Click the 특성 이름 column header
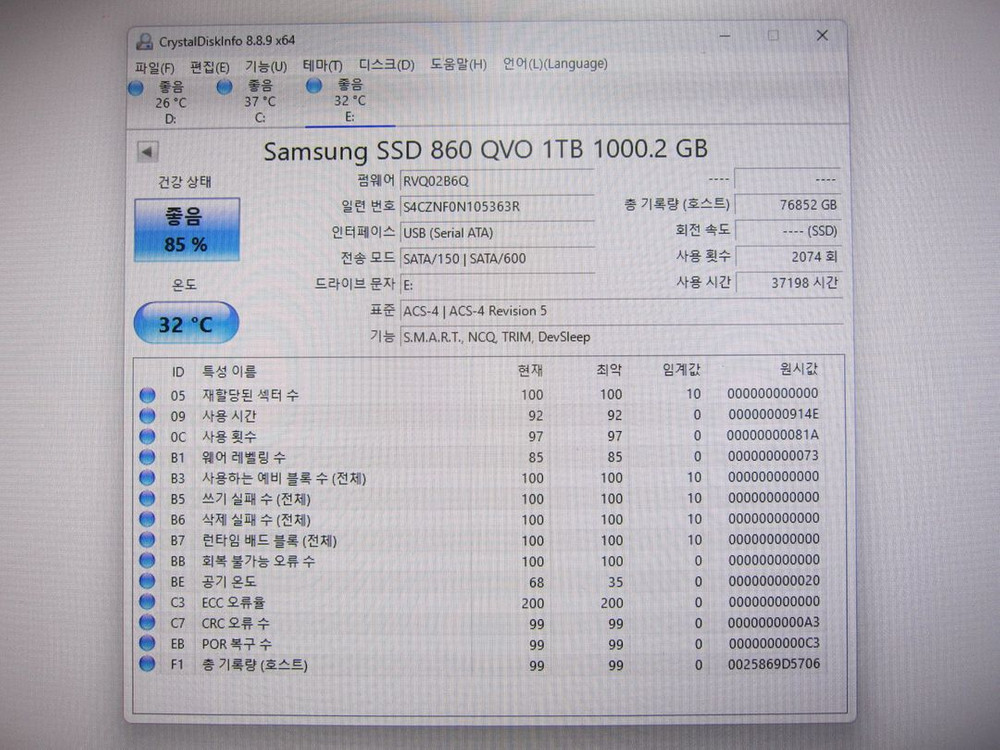Screen dimensions: 1000x750 point(229,371)
